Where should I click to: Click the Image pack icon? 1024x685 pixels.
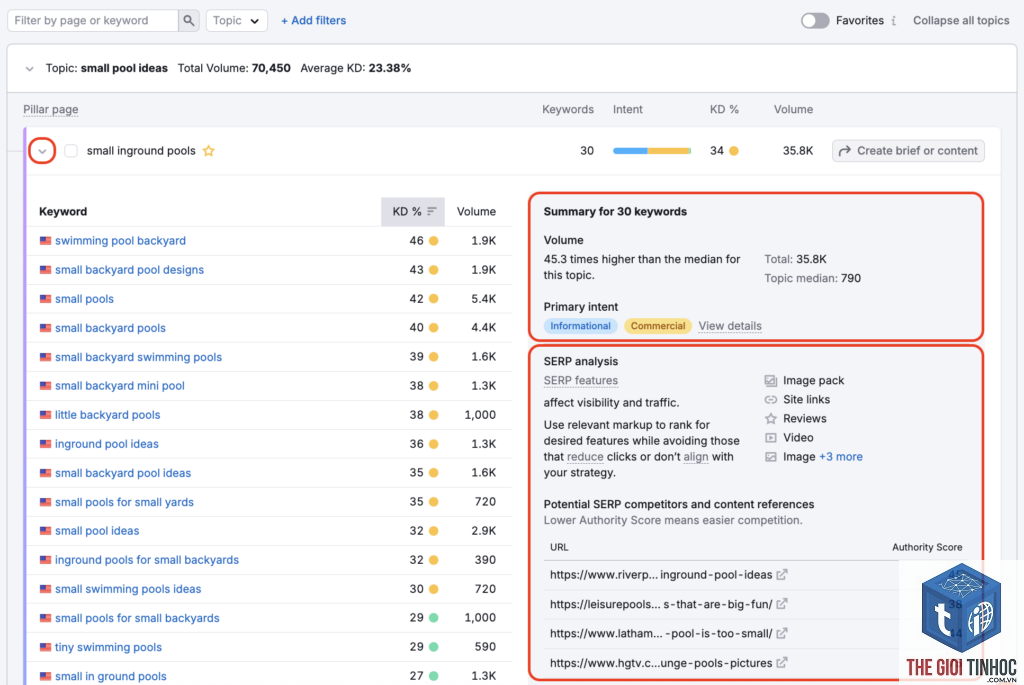click(771, 380)
